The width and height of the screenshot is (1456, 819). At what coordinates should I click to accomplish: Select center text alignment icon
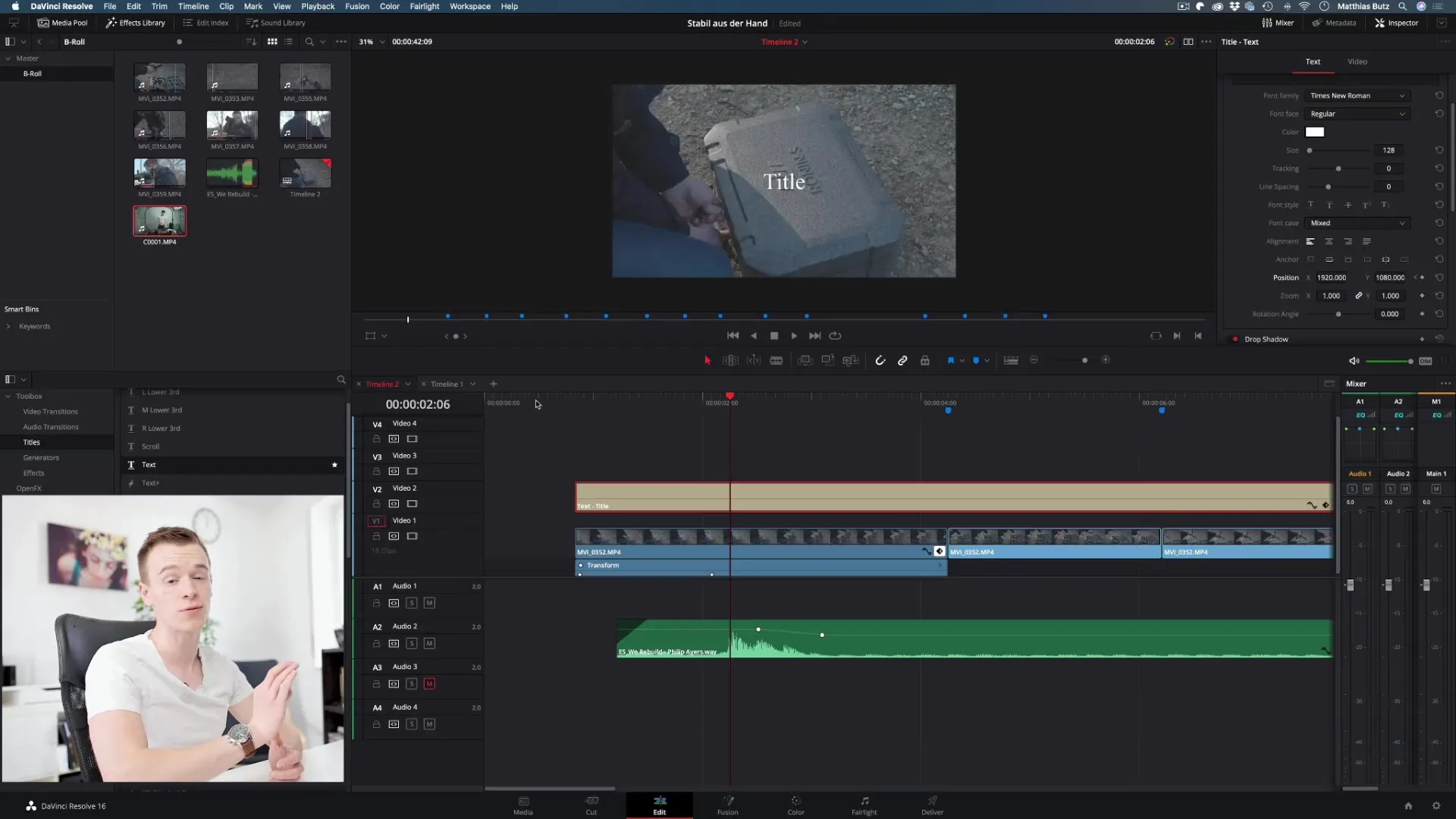coord(1329,241)
